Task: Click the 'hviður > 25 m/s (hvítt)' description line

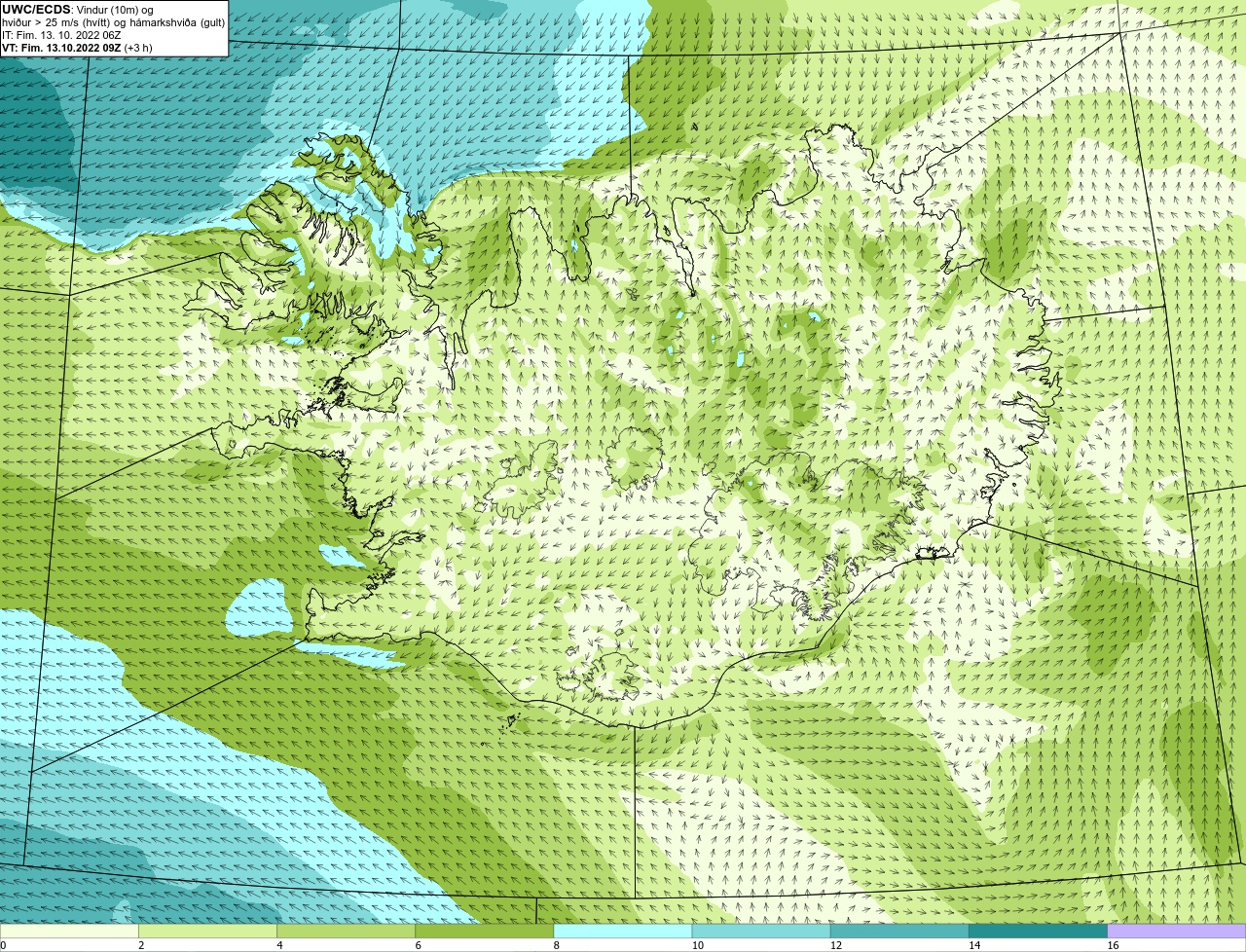Action: [114, 22]
